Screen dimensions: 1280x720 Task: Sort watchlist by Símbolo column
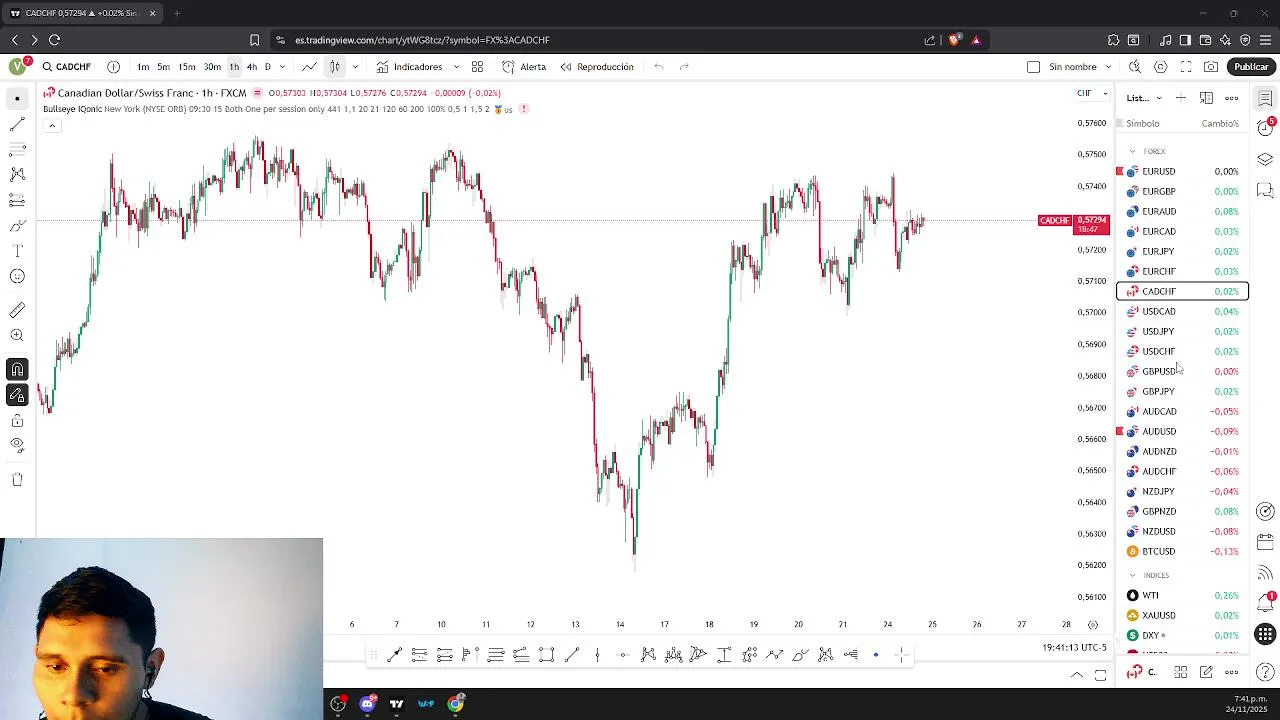tap(1142, 124)
